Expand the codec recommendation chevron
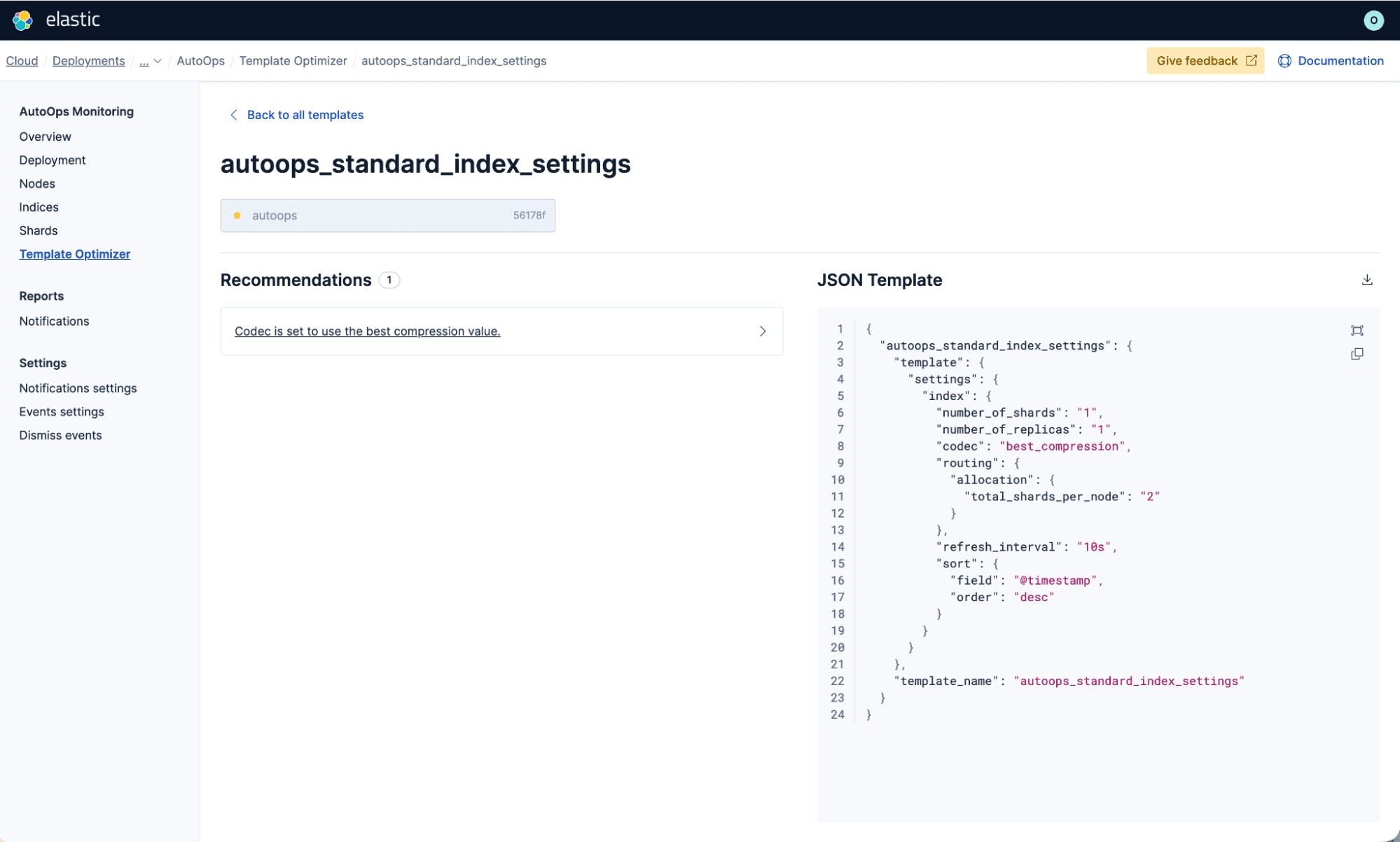 (763, 331)
